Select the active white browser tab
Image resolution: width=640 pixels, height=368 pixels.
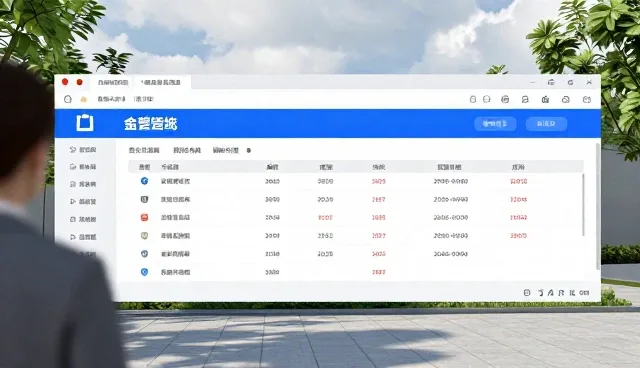tap(161, 82)
